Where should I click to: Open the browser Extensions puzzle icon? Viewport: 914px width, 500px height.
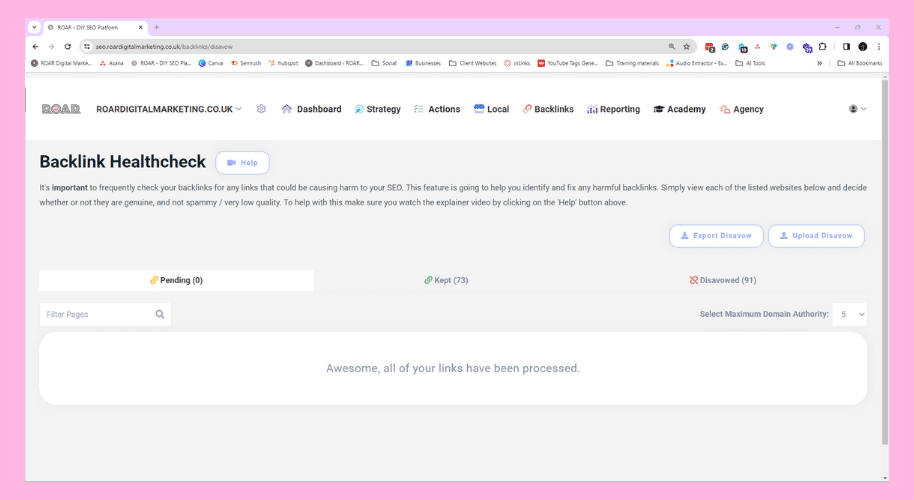822,47
